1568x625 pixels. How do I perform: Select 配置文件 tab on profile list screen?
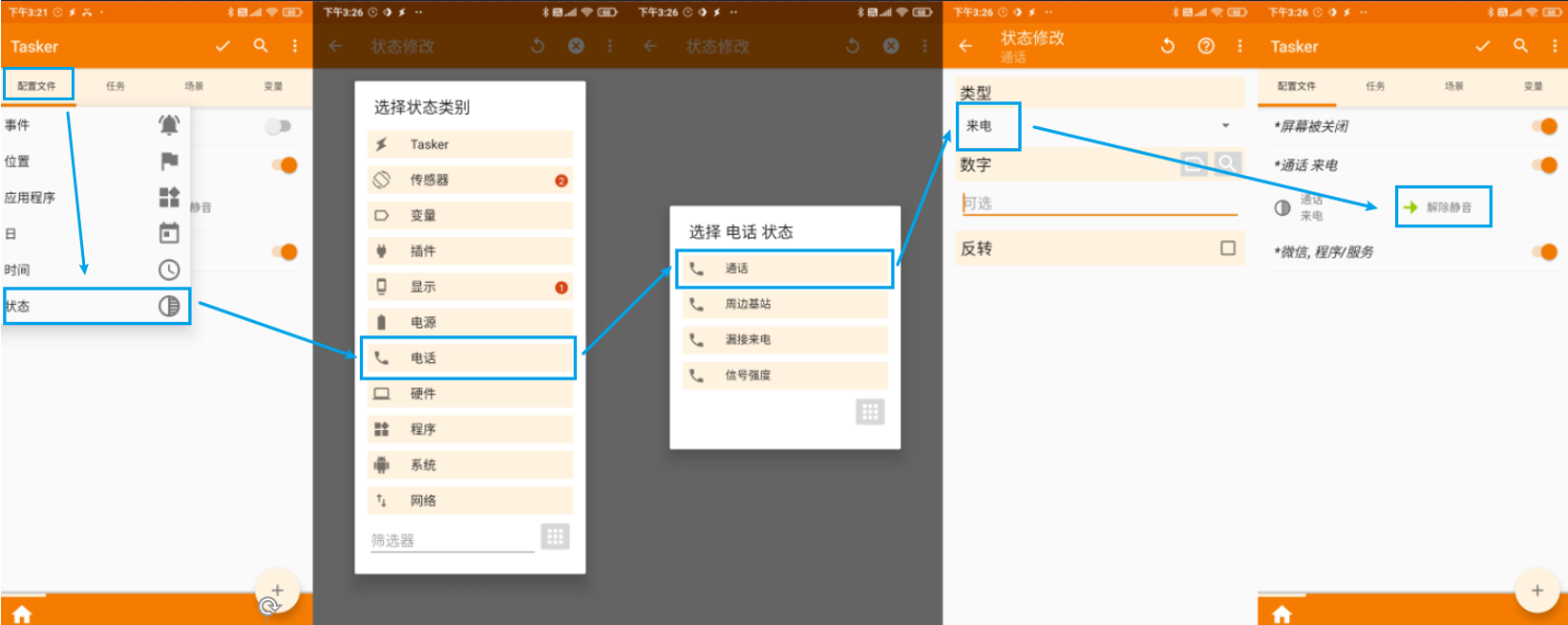(1297, 86)
